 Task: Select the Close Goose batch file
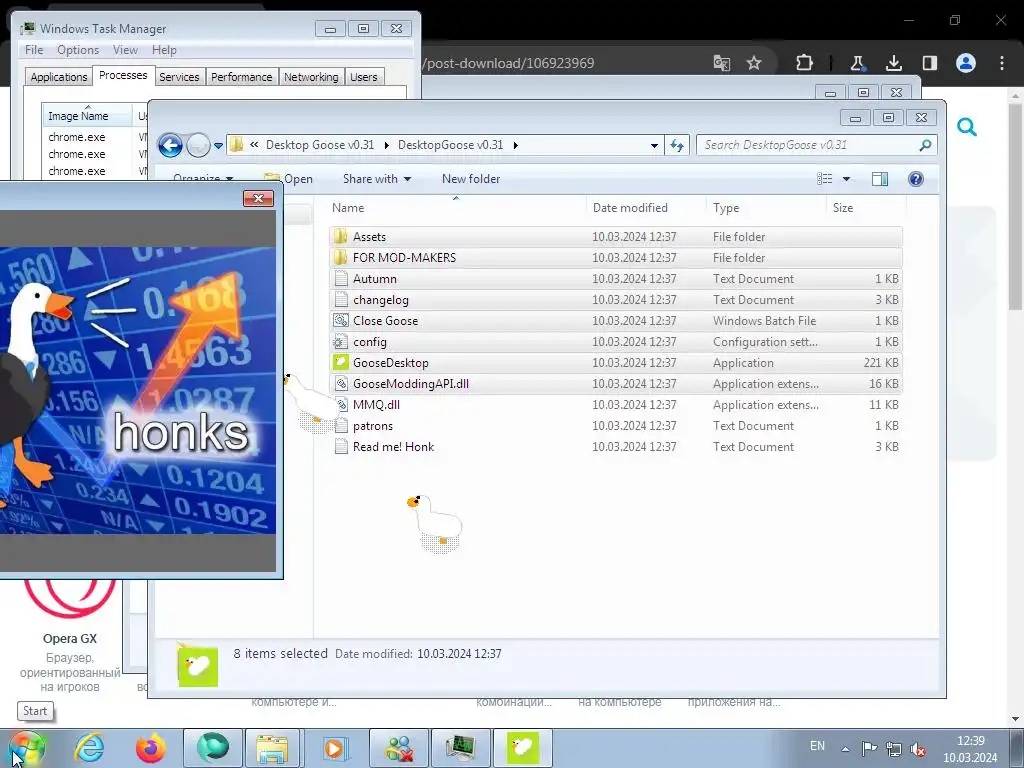pos(616,321)
